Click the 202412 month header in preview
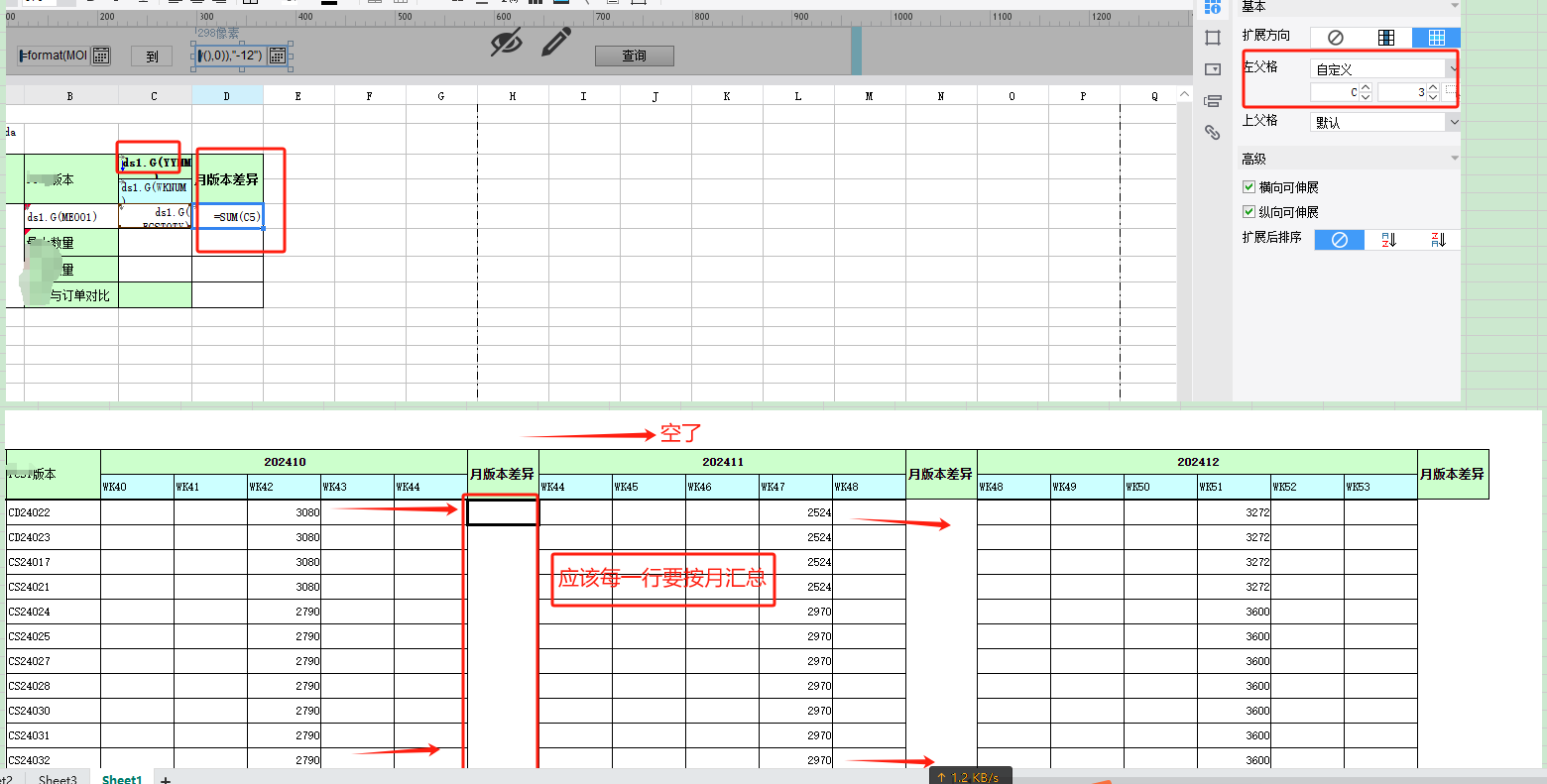1547x784 pixels. pyautogui.click(x=1198, y=462)
